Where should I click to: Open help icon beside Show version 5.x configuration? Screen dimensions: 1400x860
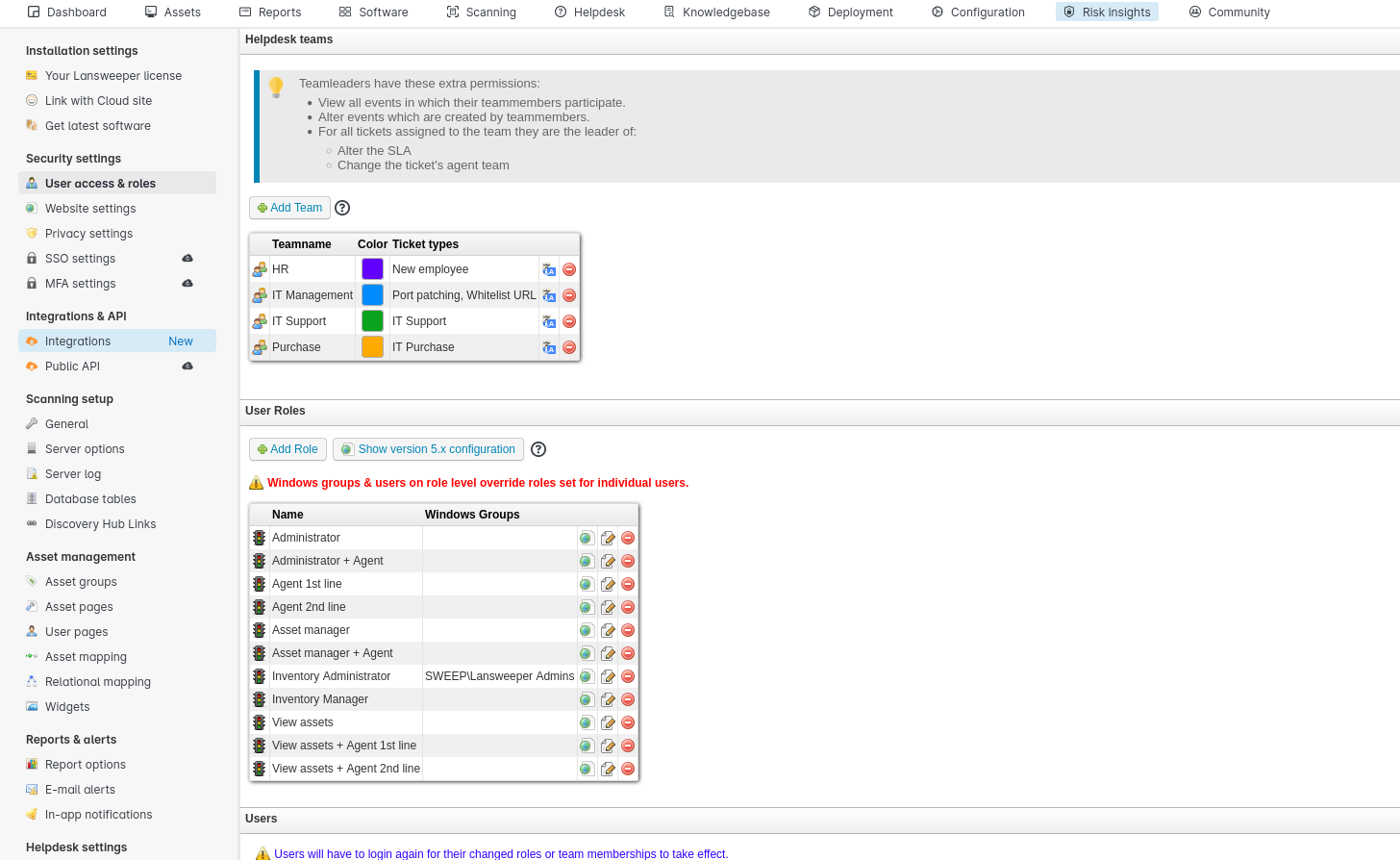(x=538, y=449)
